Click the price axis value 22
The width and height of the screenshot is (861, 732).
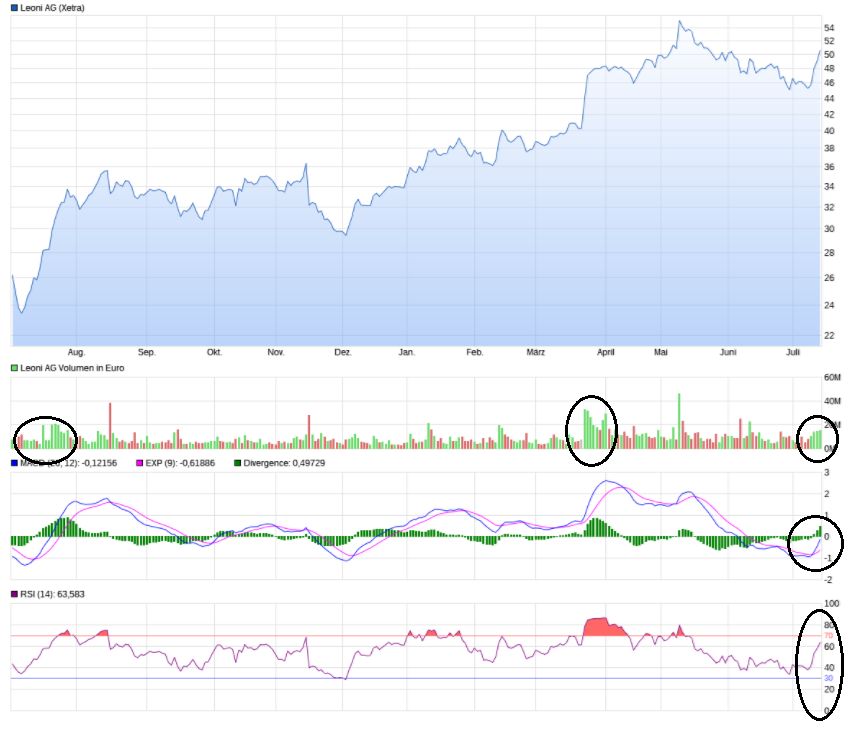click(829, 336)
